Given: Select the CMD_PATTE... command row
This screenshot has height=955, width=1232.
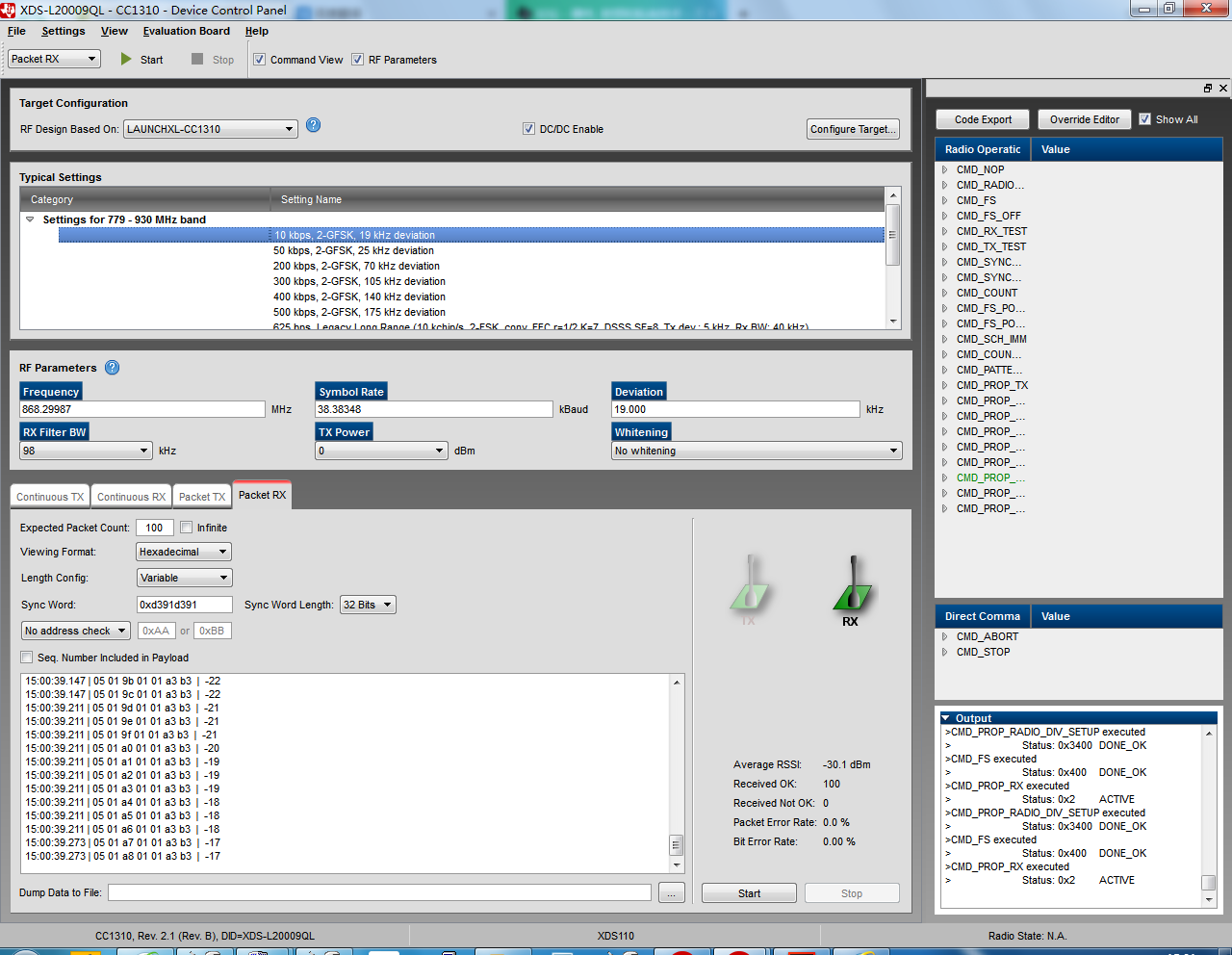Looking at the screenshot, I should point(989,370).
